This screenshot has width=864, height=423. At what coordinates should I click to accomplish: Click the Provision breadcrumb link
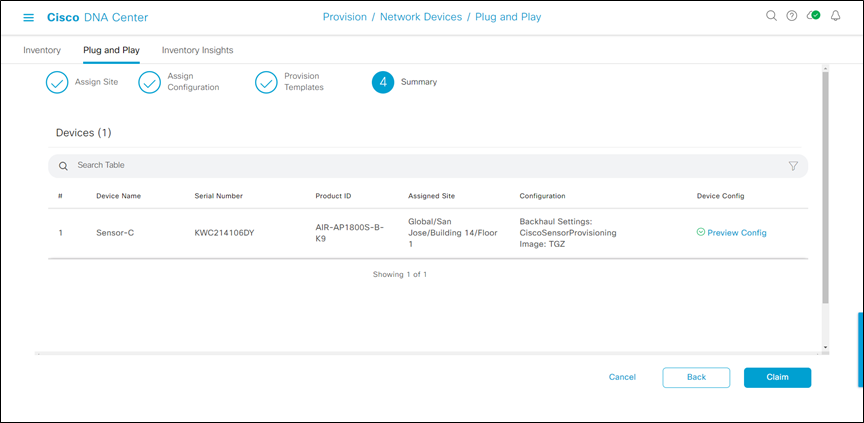[345, 17]
